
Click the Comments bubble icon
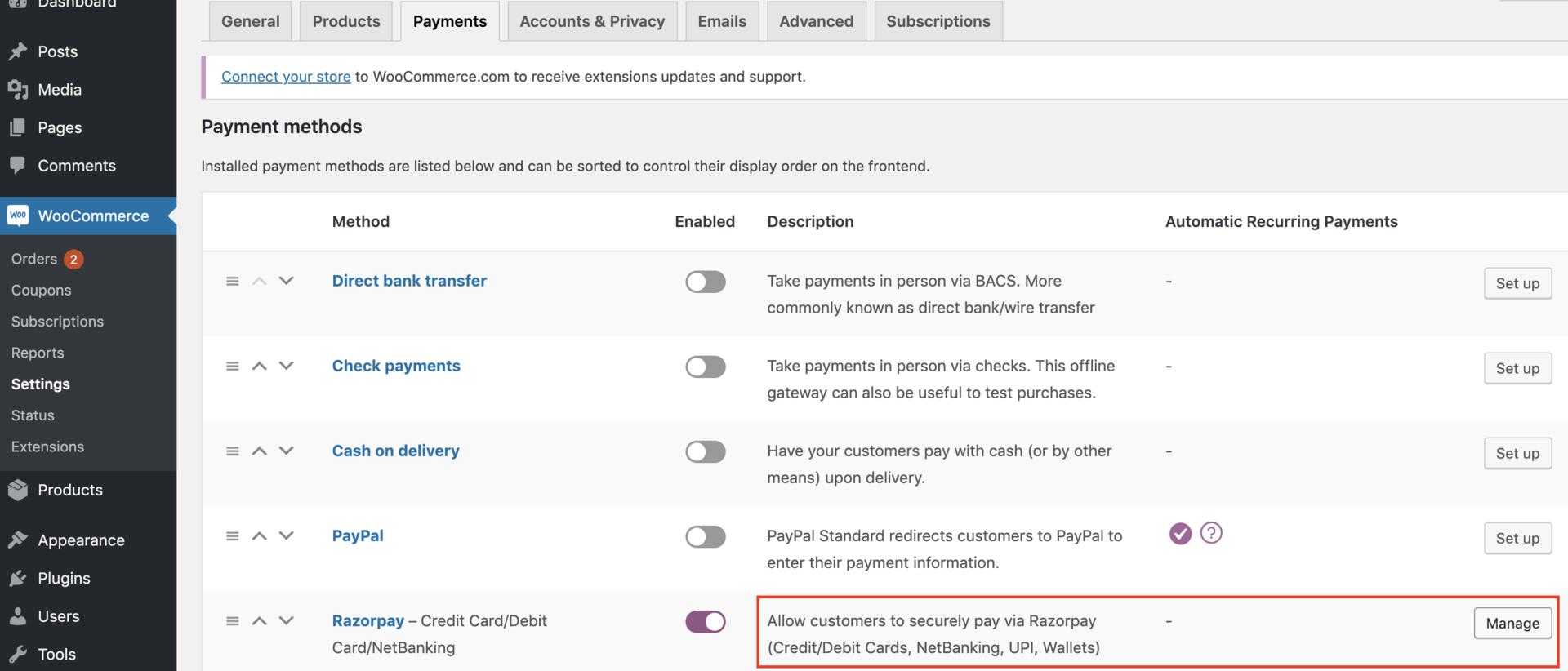(x=18, y=165)
